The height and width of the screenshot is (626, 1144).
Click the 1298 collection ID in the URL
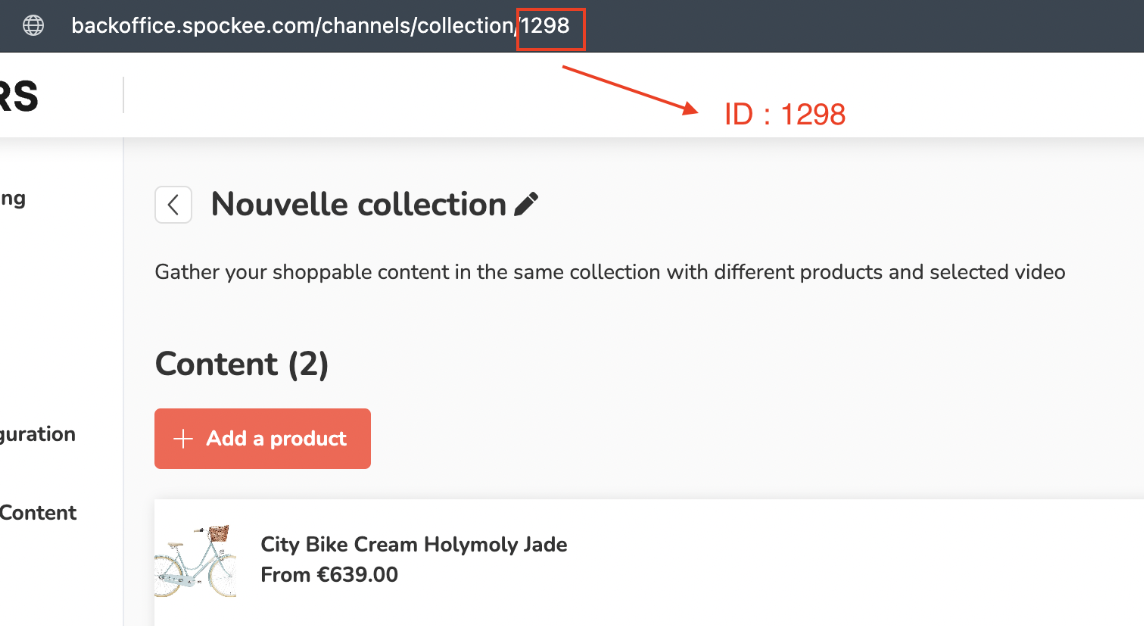[x=545, y=26]
